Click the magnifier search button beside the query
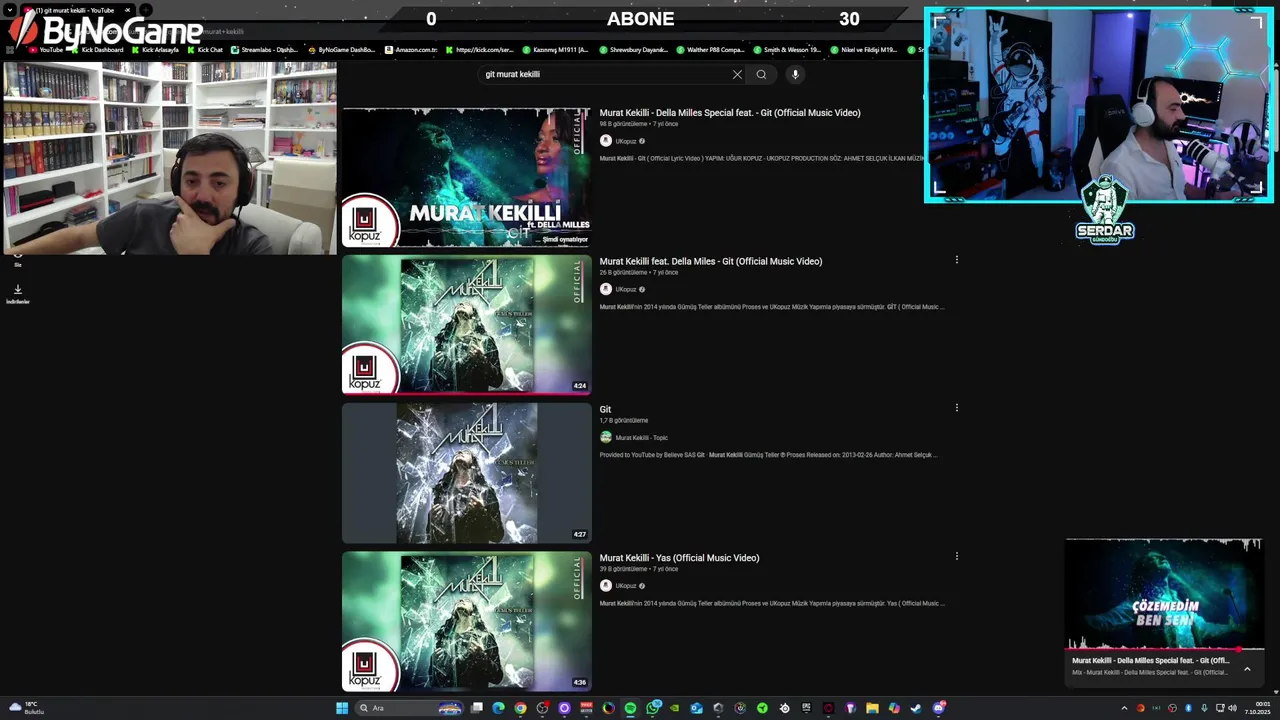 761,74
